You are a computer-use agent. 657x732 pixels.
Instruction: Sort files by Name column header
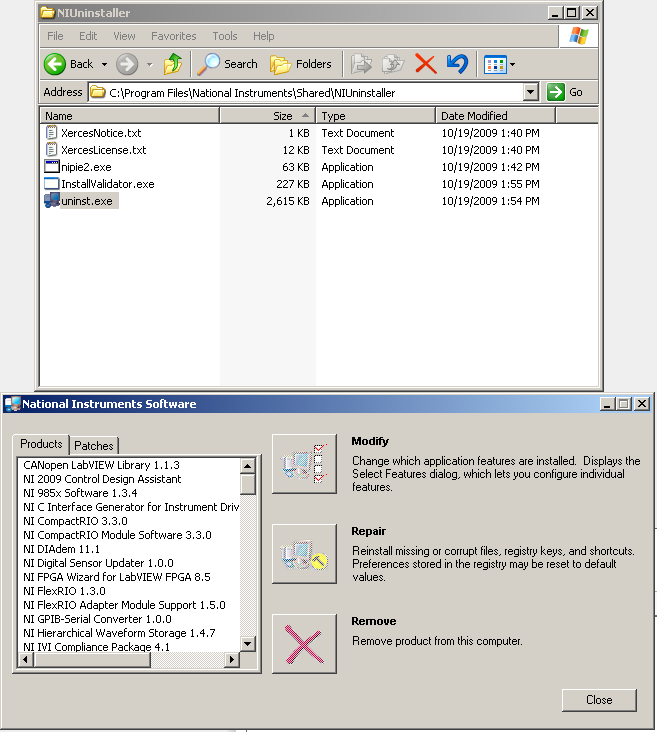click(130, 115)
